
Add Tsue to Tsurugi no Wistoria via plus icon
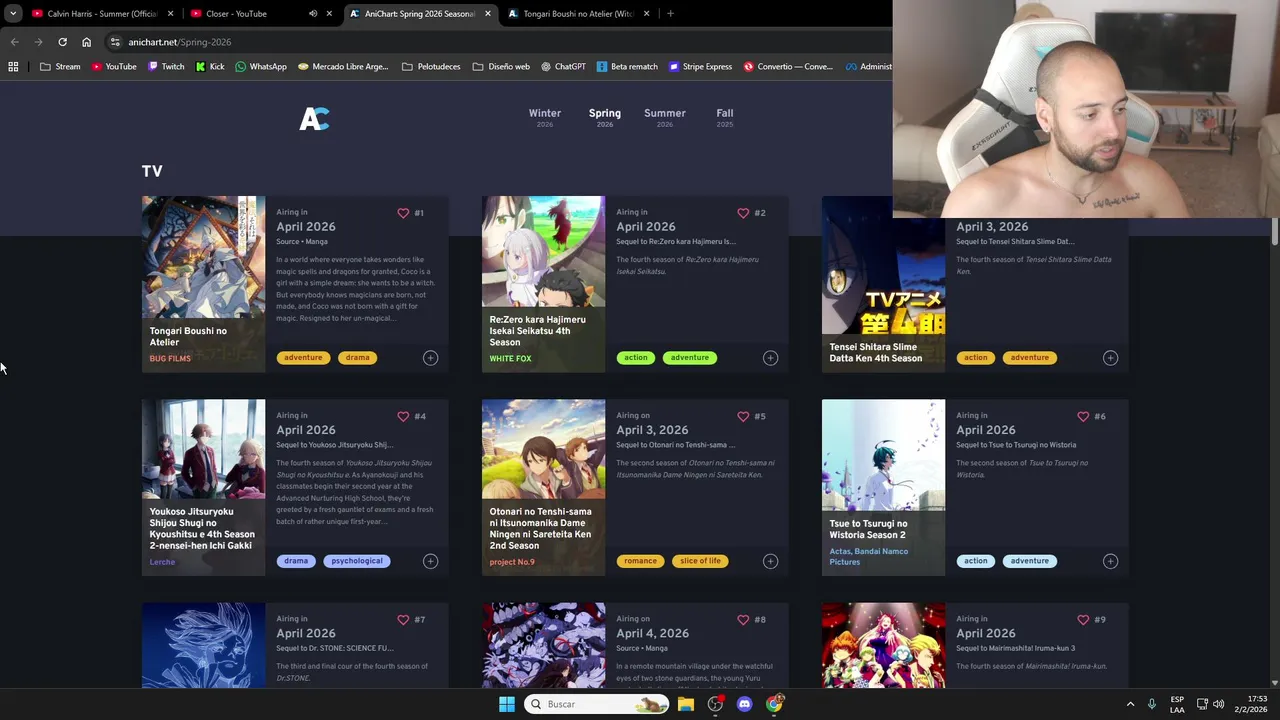coord(1110,561)
